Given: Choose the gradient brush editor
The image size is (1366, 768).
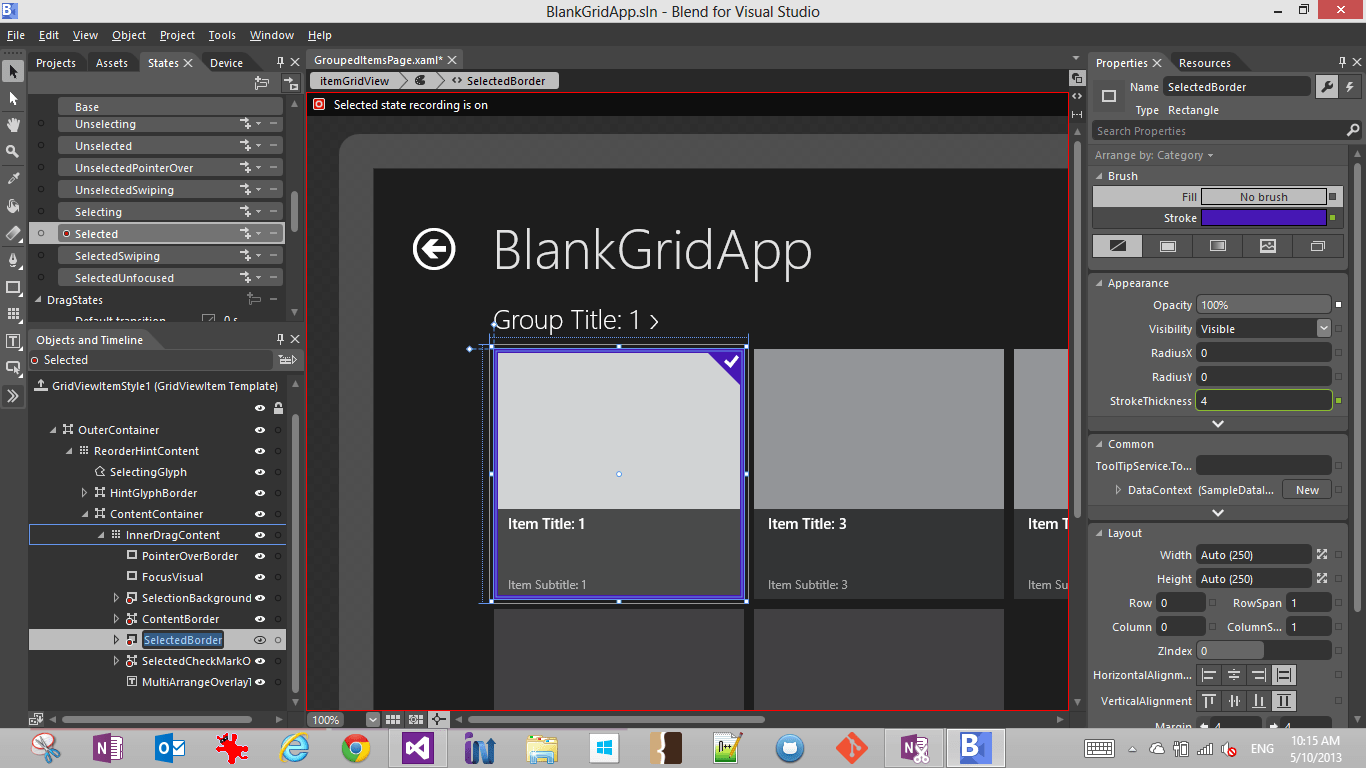Looking at the screenshot, I should (1218, 246).
